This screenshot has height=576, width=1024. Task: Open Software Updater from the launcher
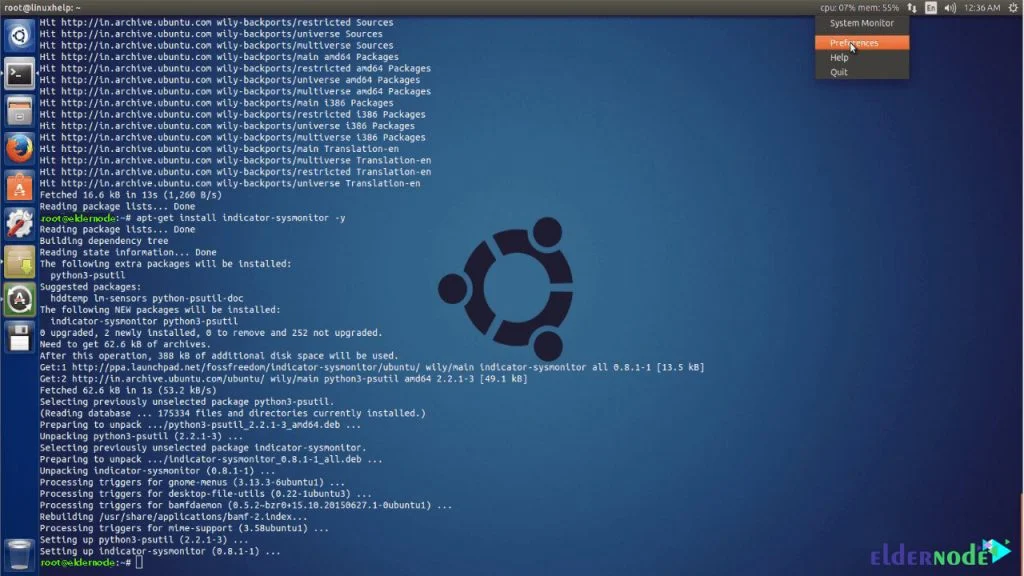[19, 298]
